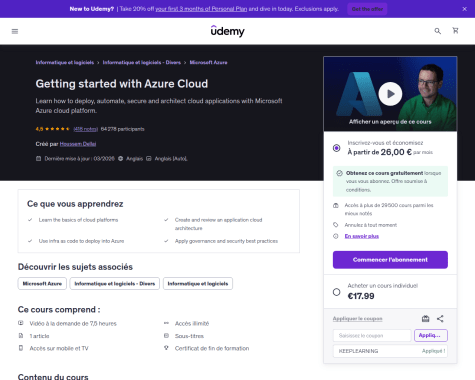Click Commencer l'abonnement button
This screenshot has width=475, height=380.
(x=390, y=260)
